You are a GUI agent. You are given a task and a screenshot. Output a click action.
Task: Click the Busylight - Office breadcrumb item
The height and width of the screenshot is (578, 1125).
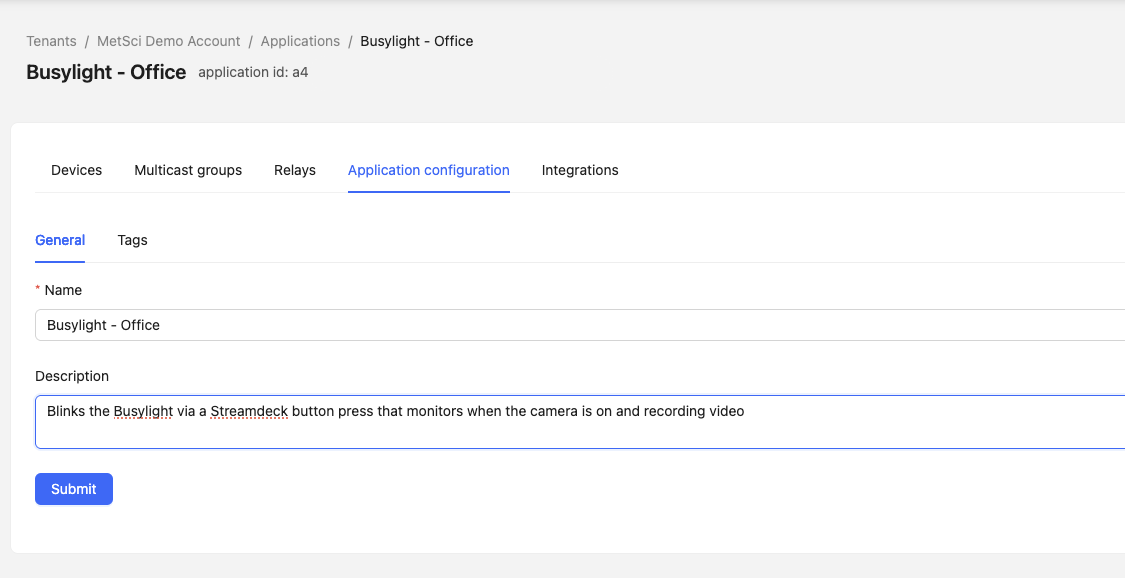416,41
